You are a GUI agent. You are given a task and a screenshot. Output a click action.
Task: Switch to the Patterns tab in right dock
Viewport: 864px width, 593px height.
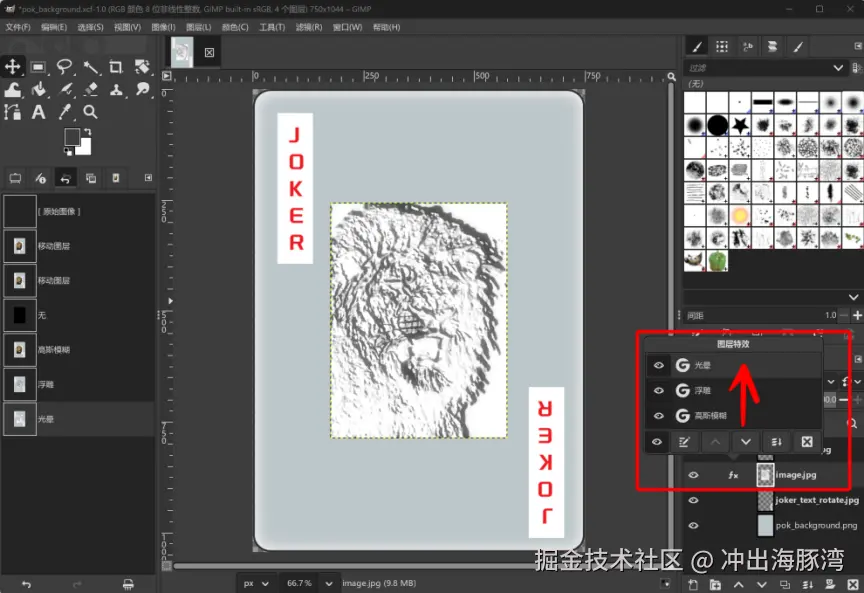[722, 47]
